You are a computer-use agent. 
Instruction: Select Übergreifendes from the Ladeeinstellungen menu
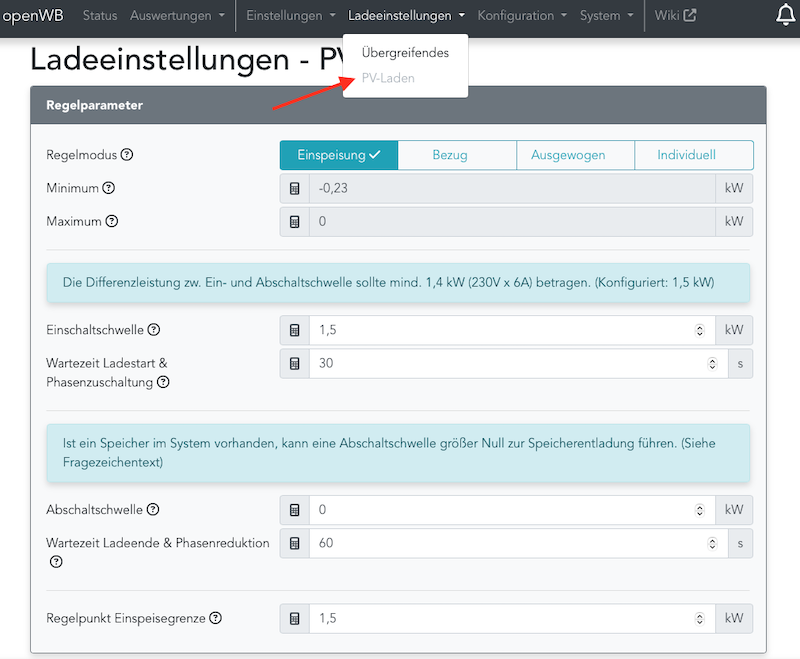405,51
